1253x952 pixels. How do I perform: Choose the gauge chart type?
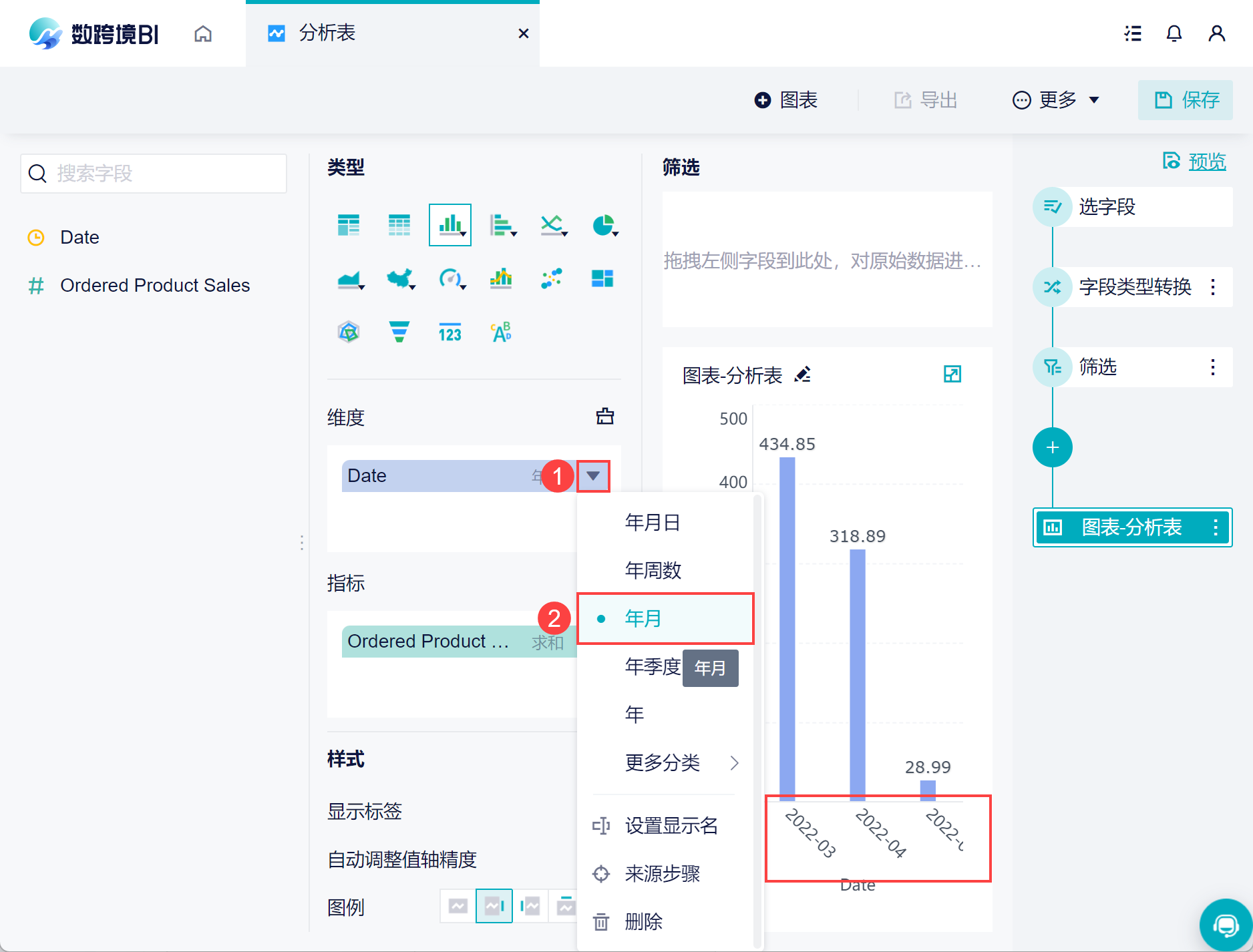click(451, 278)
